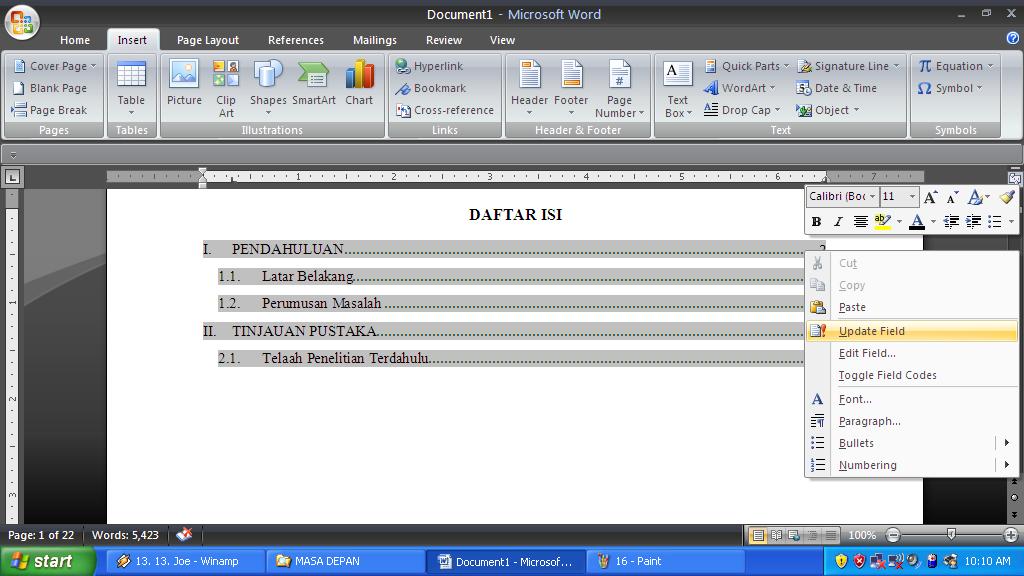1024x576 pixels.
Task: Switch to the Page Layout tab
Action: [x=208, y=40]
